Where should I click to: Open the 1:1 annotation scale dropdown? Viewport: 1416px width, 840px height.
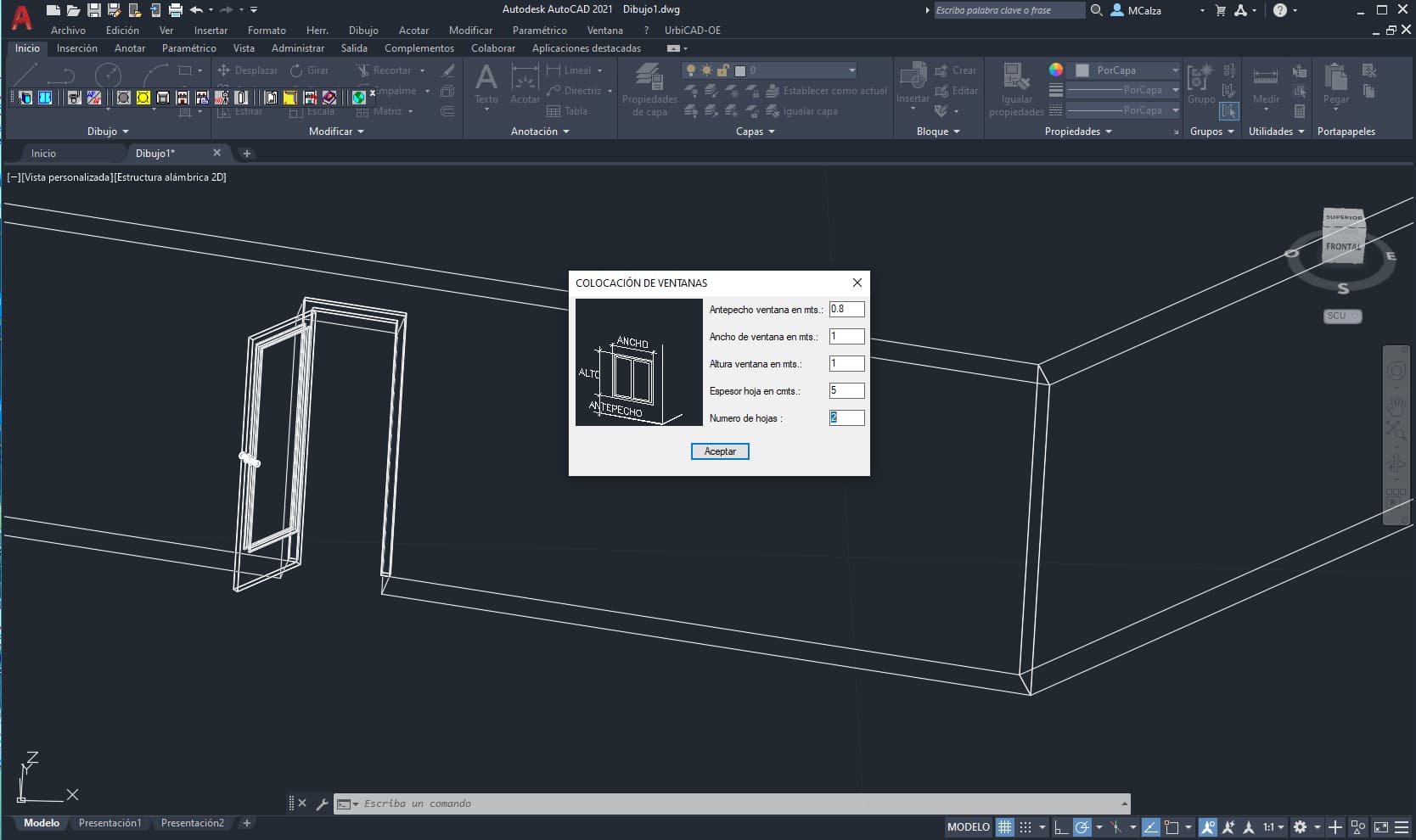click(1273, 826)
